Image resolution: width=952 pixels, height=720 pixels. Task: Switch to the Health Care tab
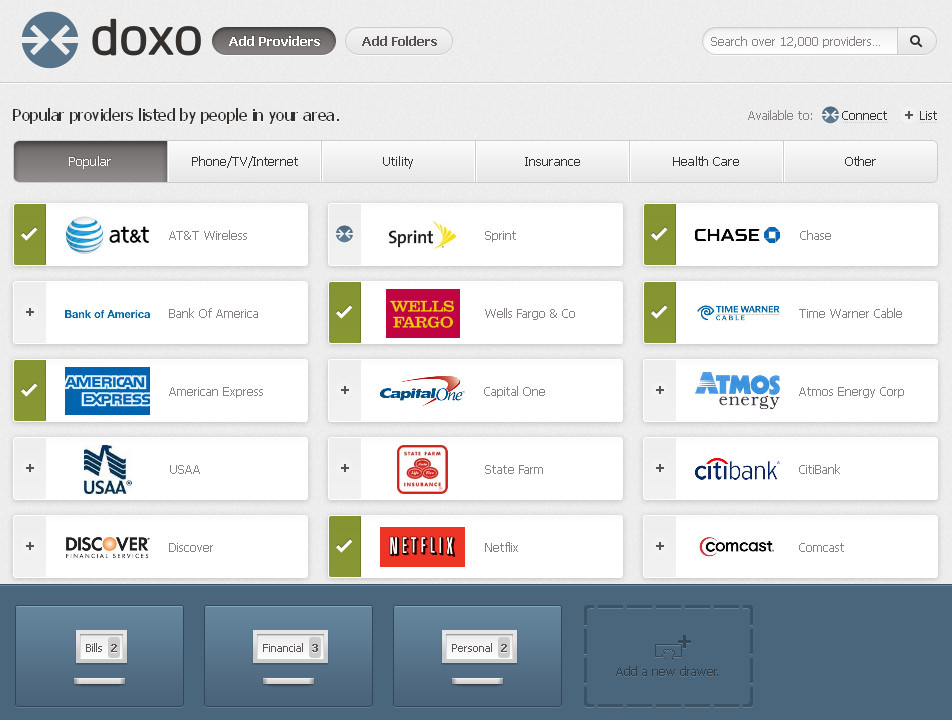706,161
